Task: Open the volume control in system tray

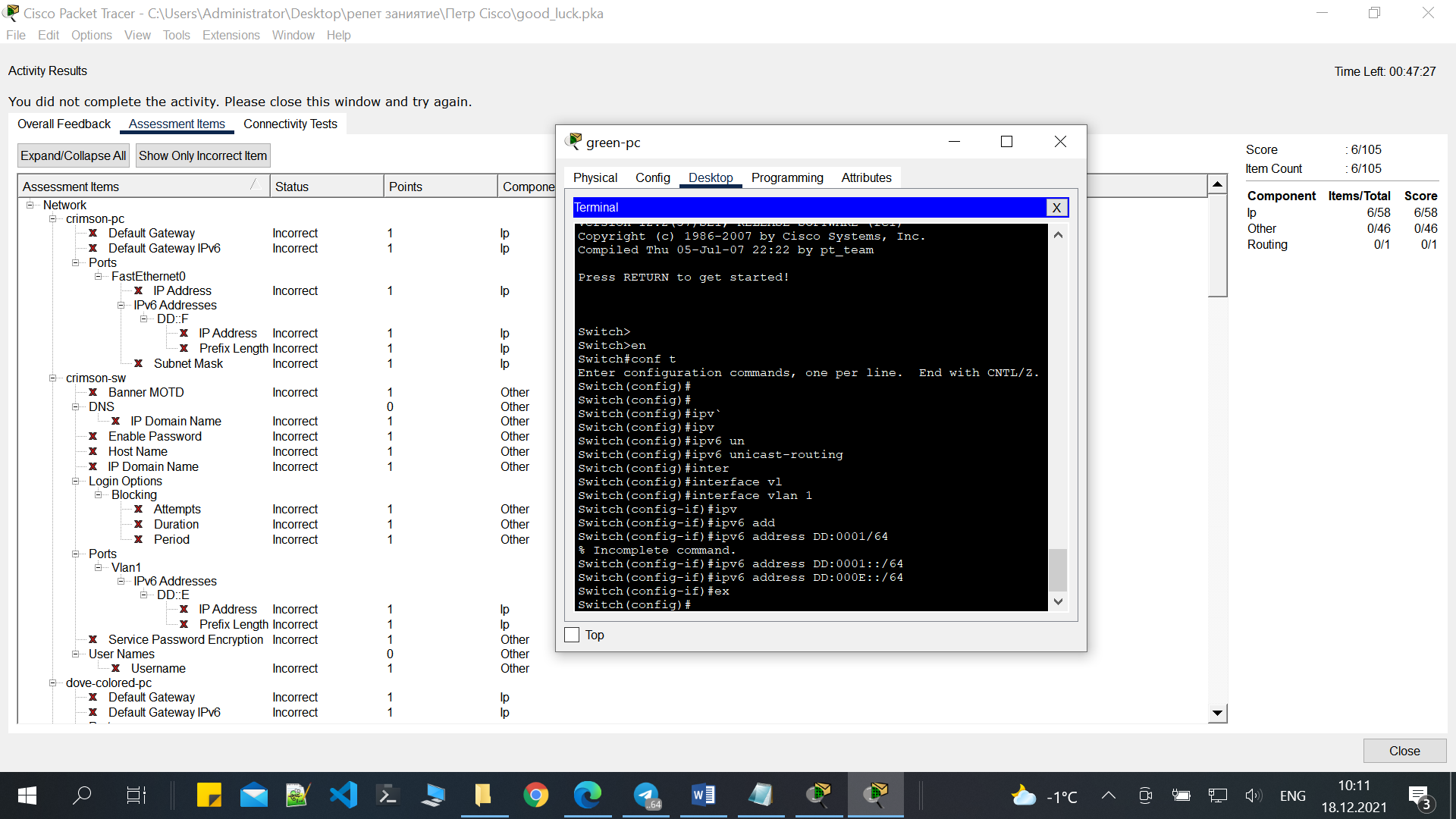Action: tap(1253, 795)
